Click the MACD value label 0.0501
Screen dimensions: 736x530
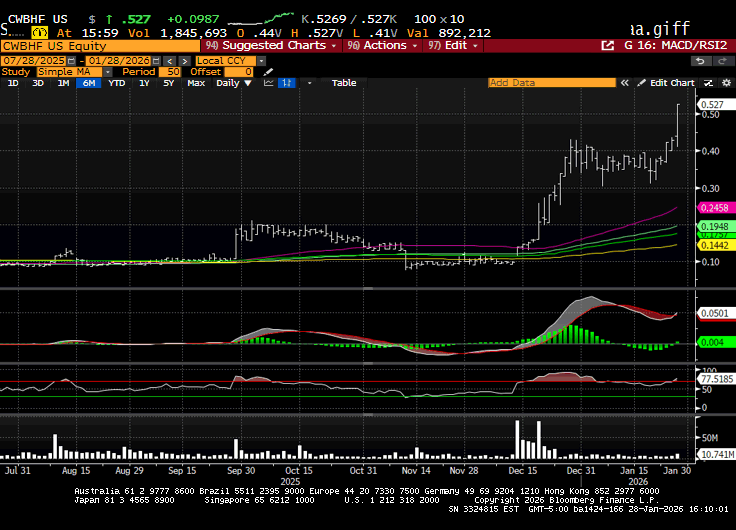[x=716, y=314]
